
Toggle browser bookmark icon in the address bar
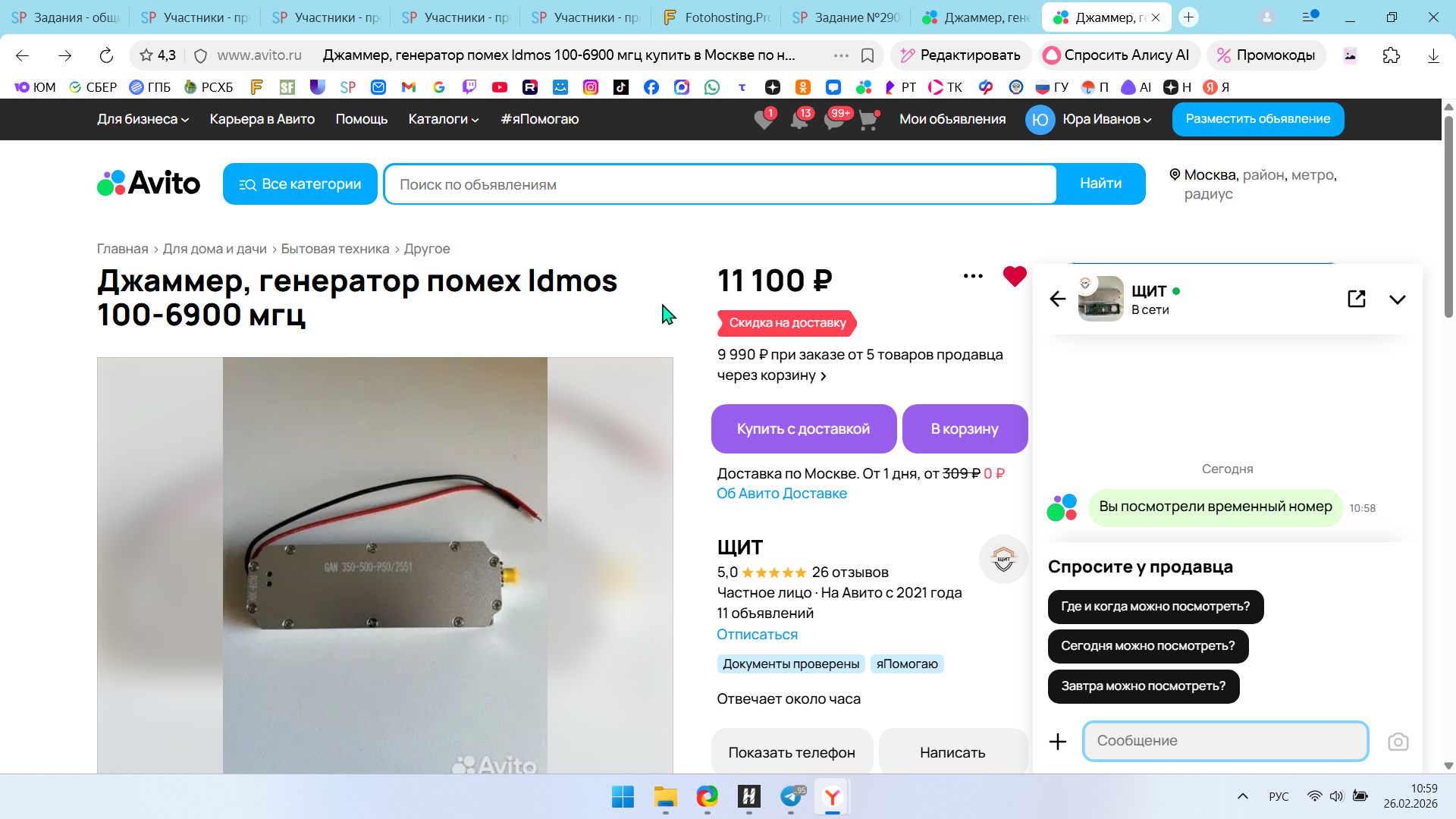click(868, 55)
